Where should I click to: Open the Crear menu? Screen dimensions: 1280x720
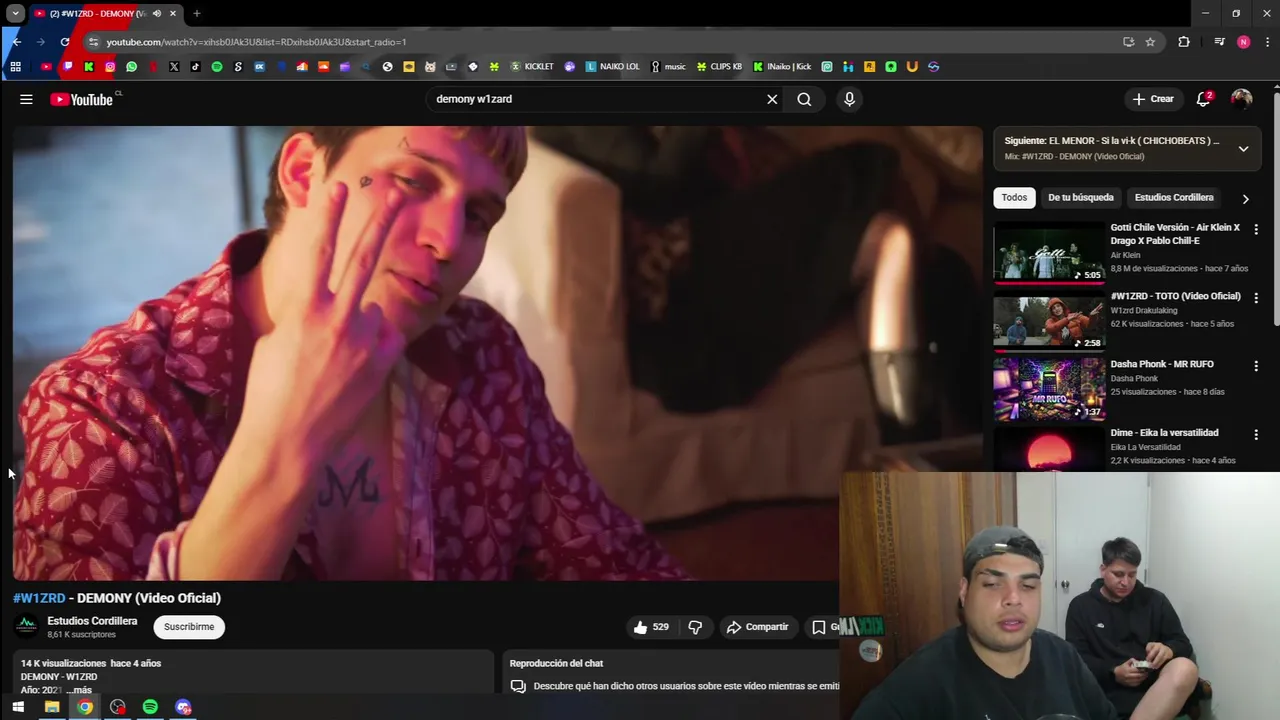(1153, 99)
